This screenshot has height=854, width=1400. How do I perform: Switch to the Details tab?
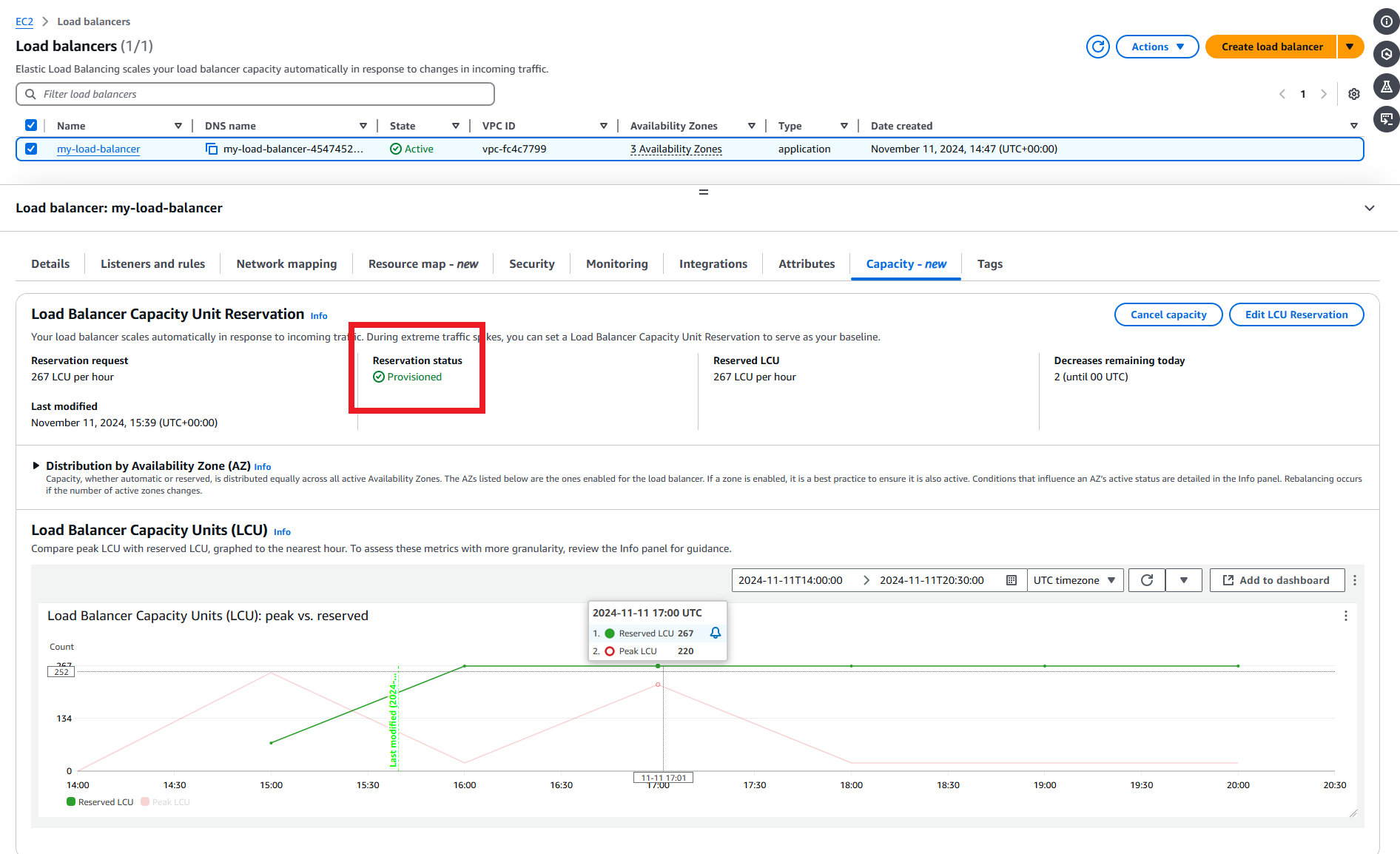[x=50, y=264]
